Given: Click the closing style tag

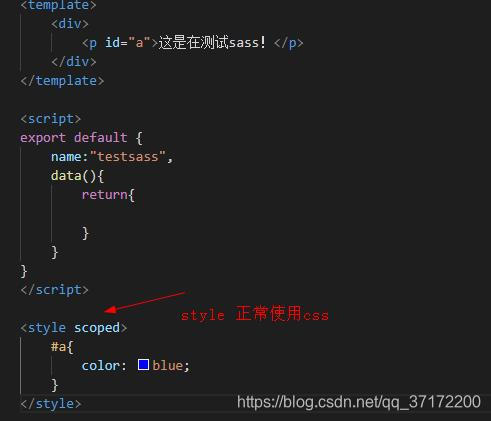Looking at the screenshot, I should click(51, 404).
